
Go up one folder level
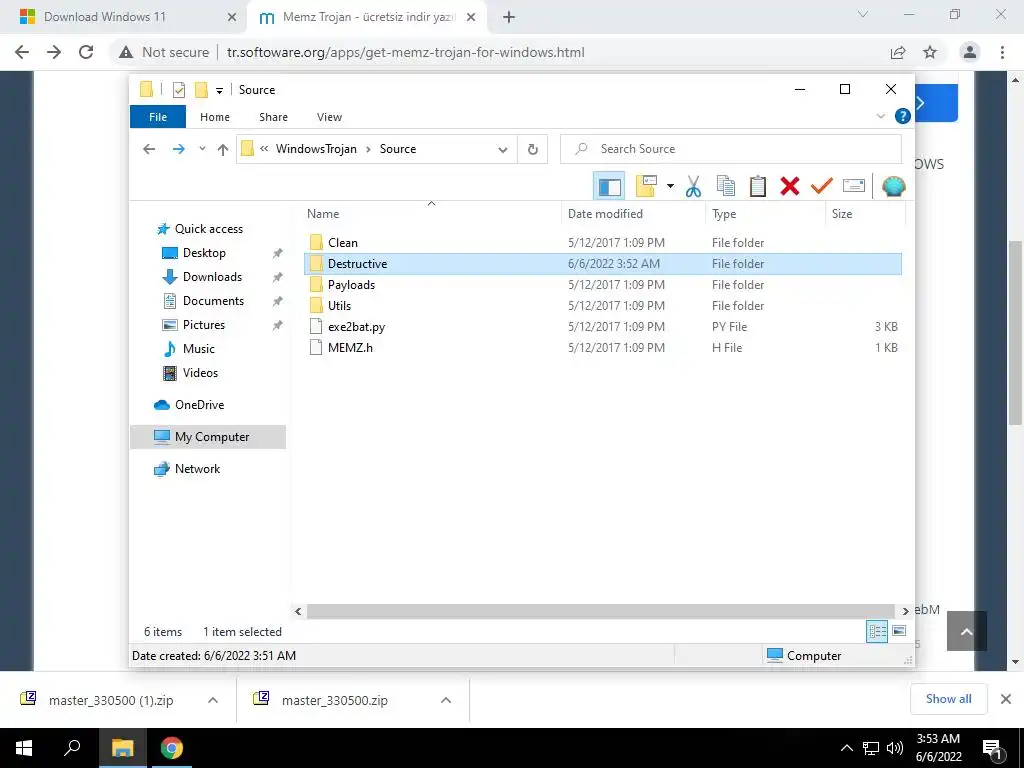(x=223, y=150)
